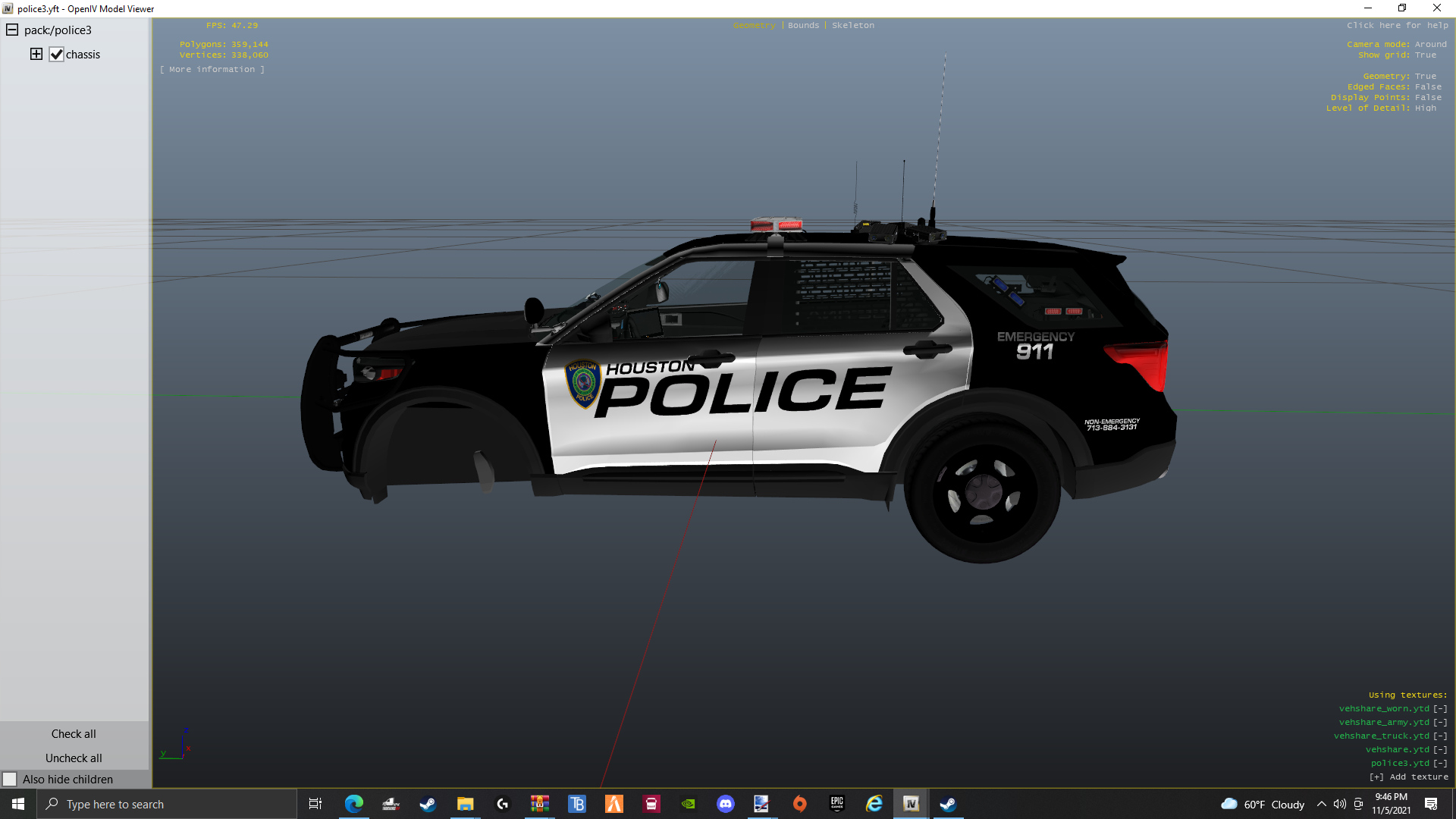
Task: Click Check all button
Action: coord(74,733)
